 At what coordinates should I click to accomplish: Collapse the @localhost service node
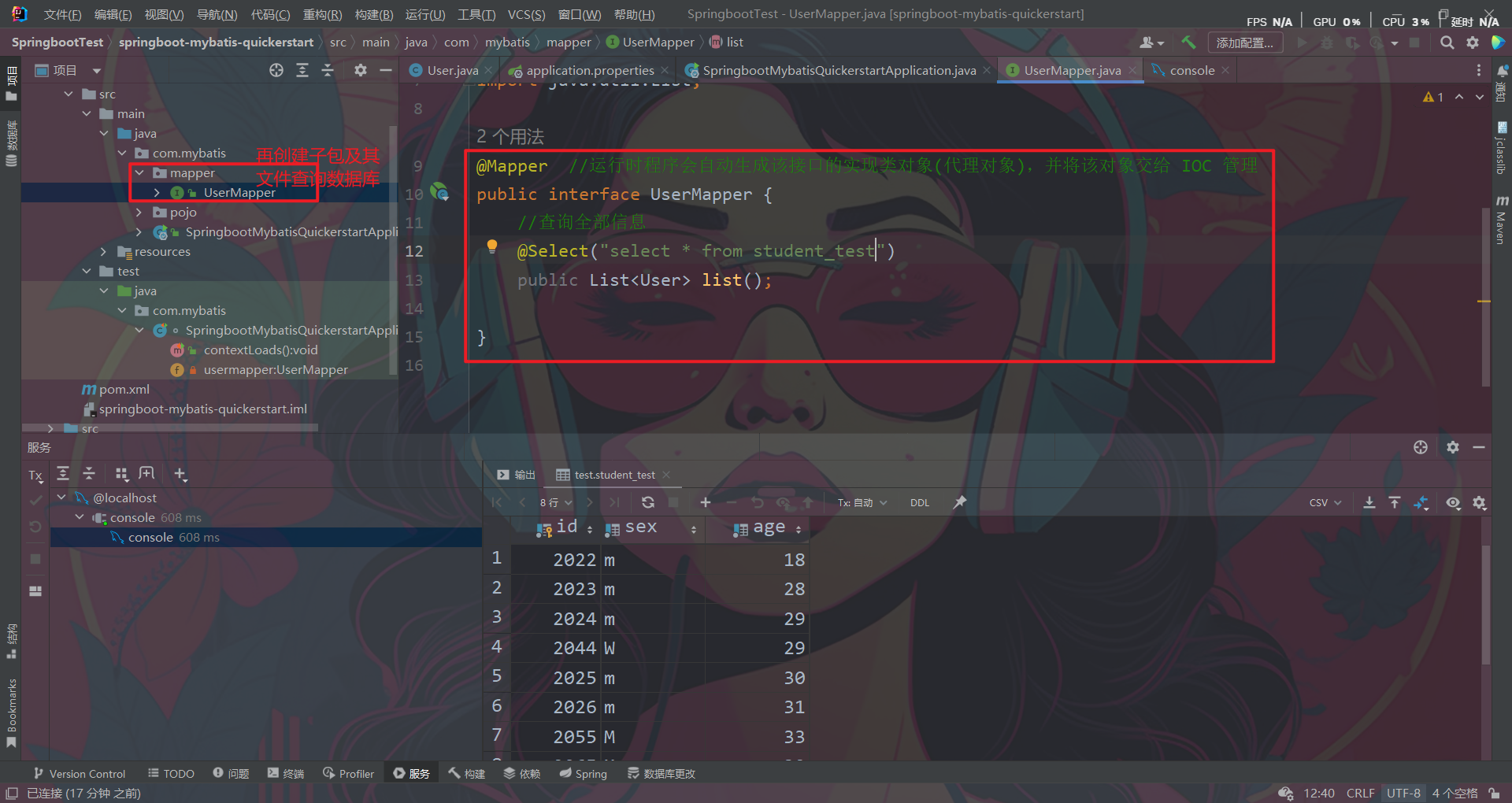61,498
